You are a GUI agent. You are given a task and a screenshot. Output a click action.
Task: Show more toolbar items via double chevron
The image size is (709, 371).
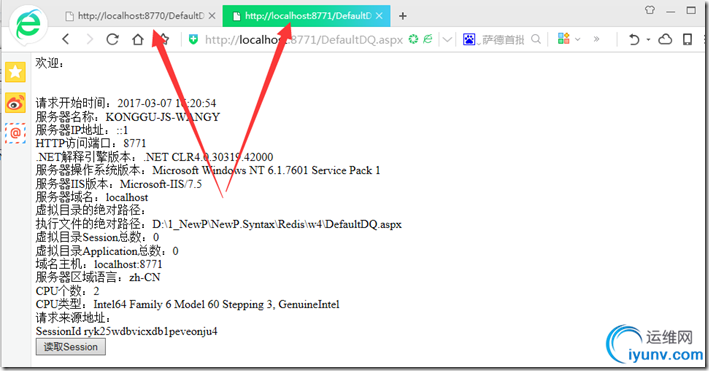pos(596,39)
